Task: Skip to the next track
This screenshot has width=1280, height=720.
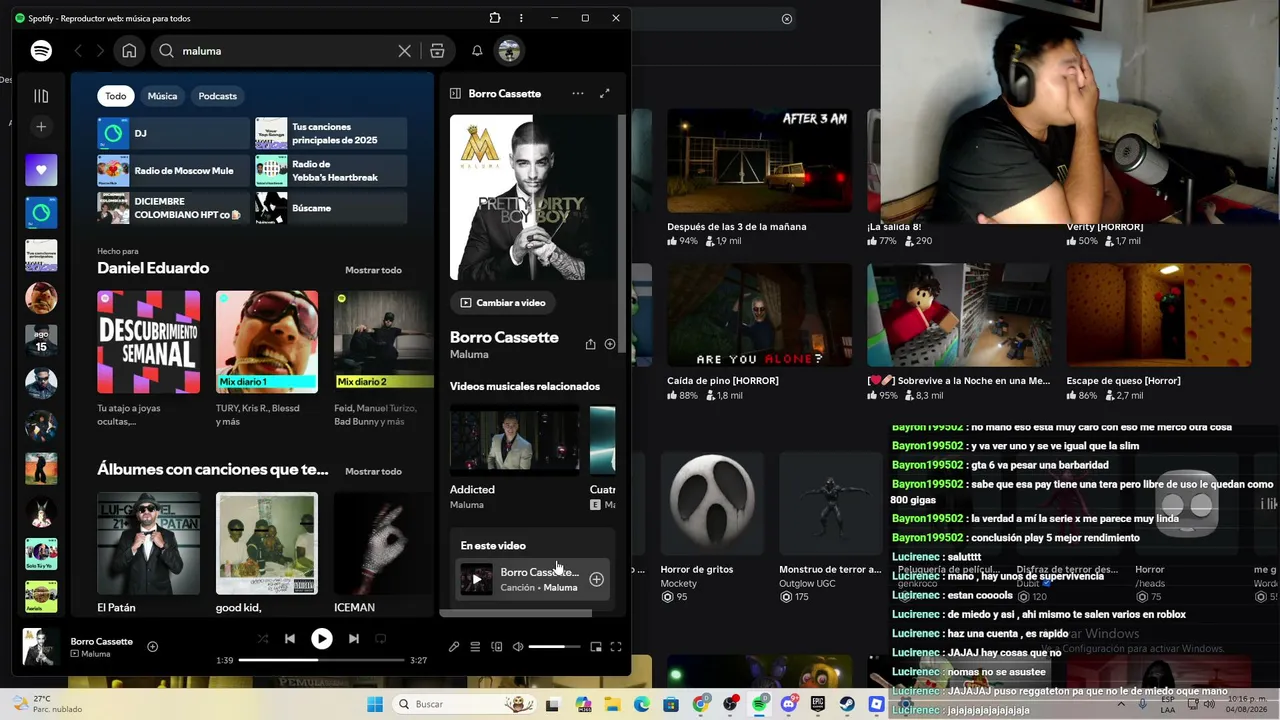Action: [x=353, y=638]
